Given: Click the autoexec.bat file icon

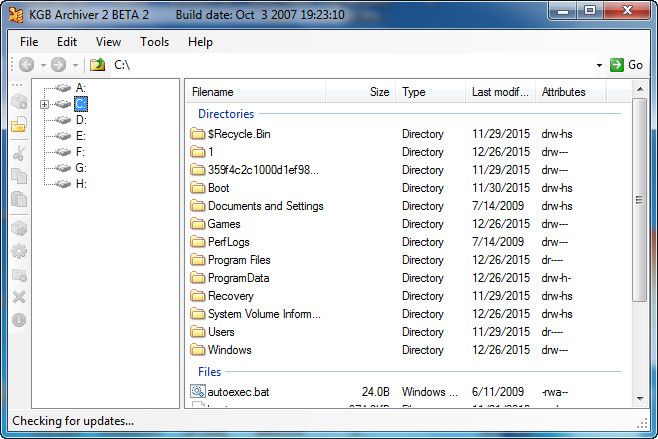Looking at the screenshot, I should point(198,392).
